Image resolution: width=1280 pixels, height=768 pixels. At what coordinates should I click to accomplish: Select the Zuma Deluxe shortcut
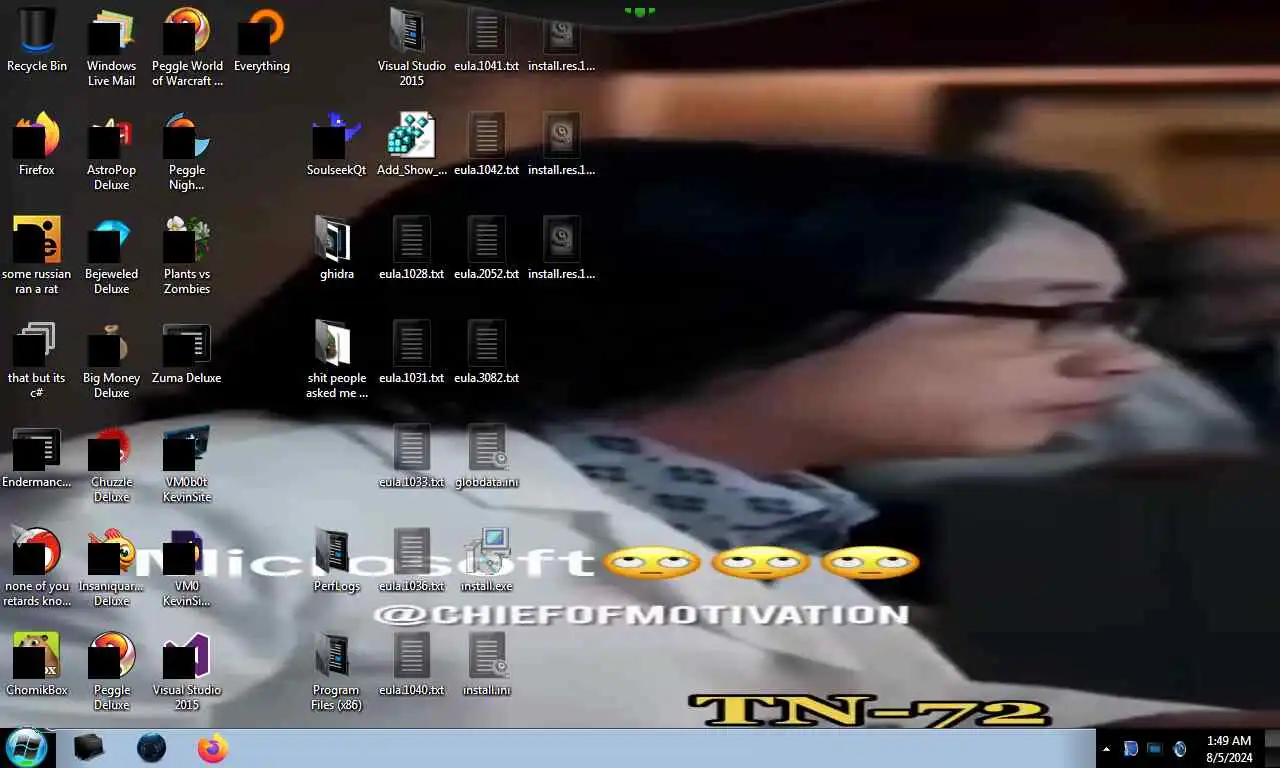point(187,352)
